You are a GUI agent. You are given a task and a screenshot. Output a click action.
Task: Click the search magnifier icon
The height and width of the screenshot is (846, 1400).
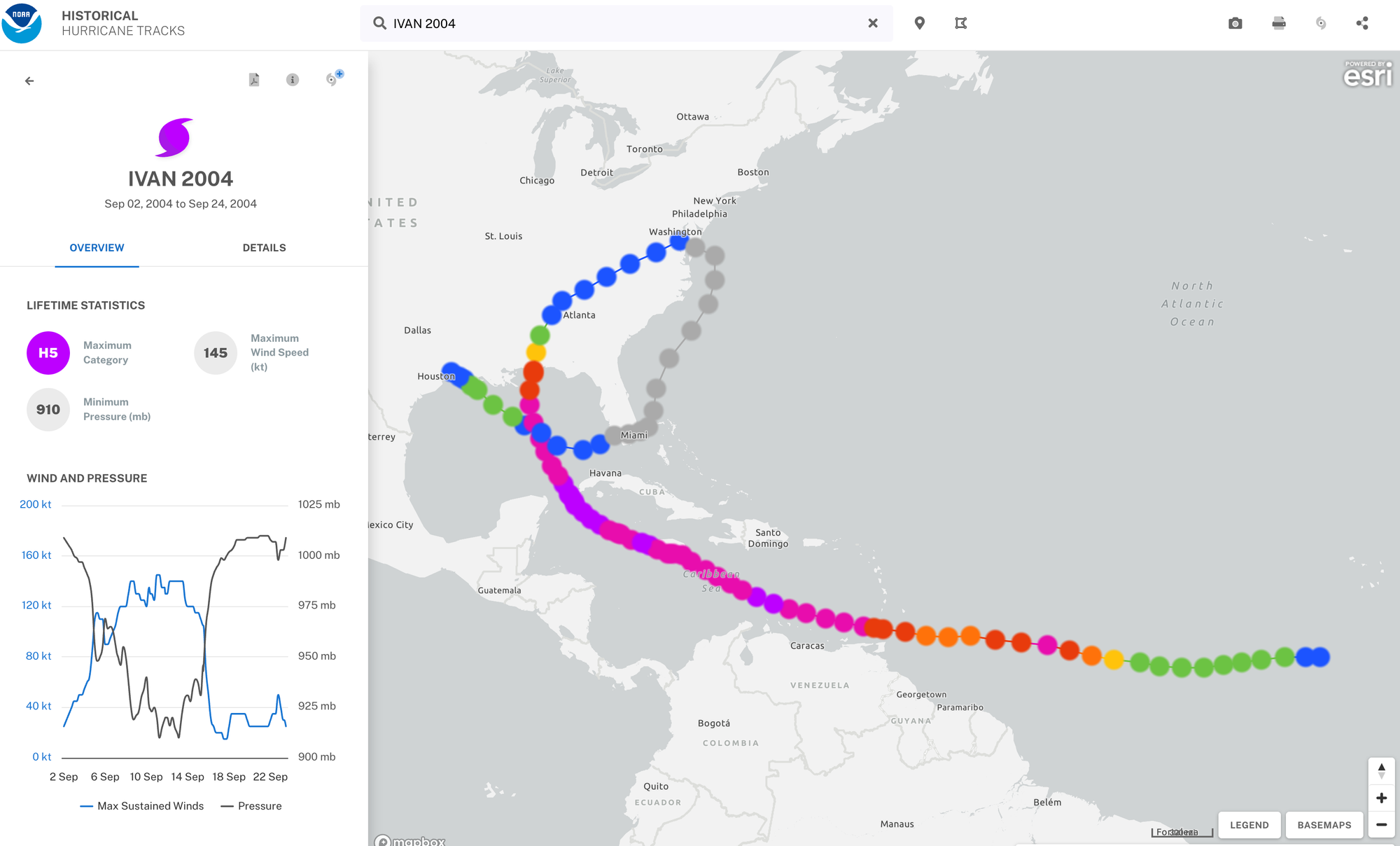pos(379,23)
